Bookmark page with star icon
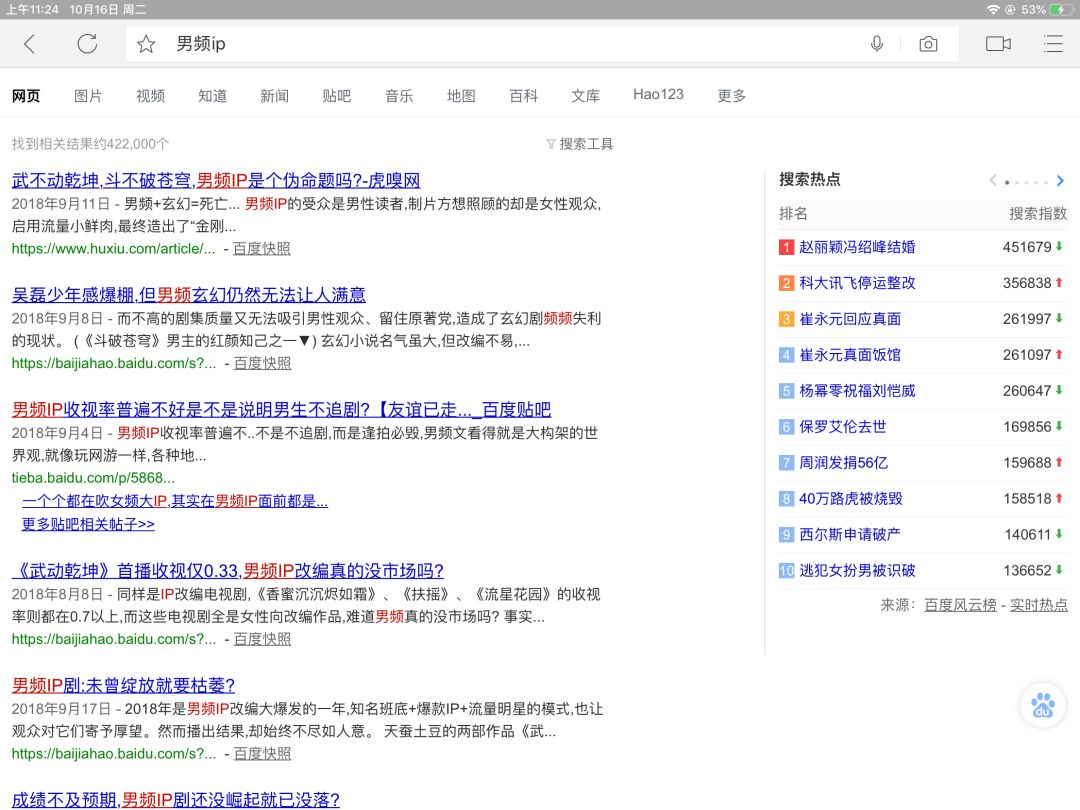The width and height of the screenshot is (1080, 810). point(146,44)
